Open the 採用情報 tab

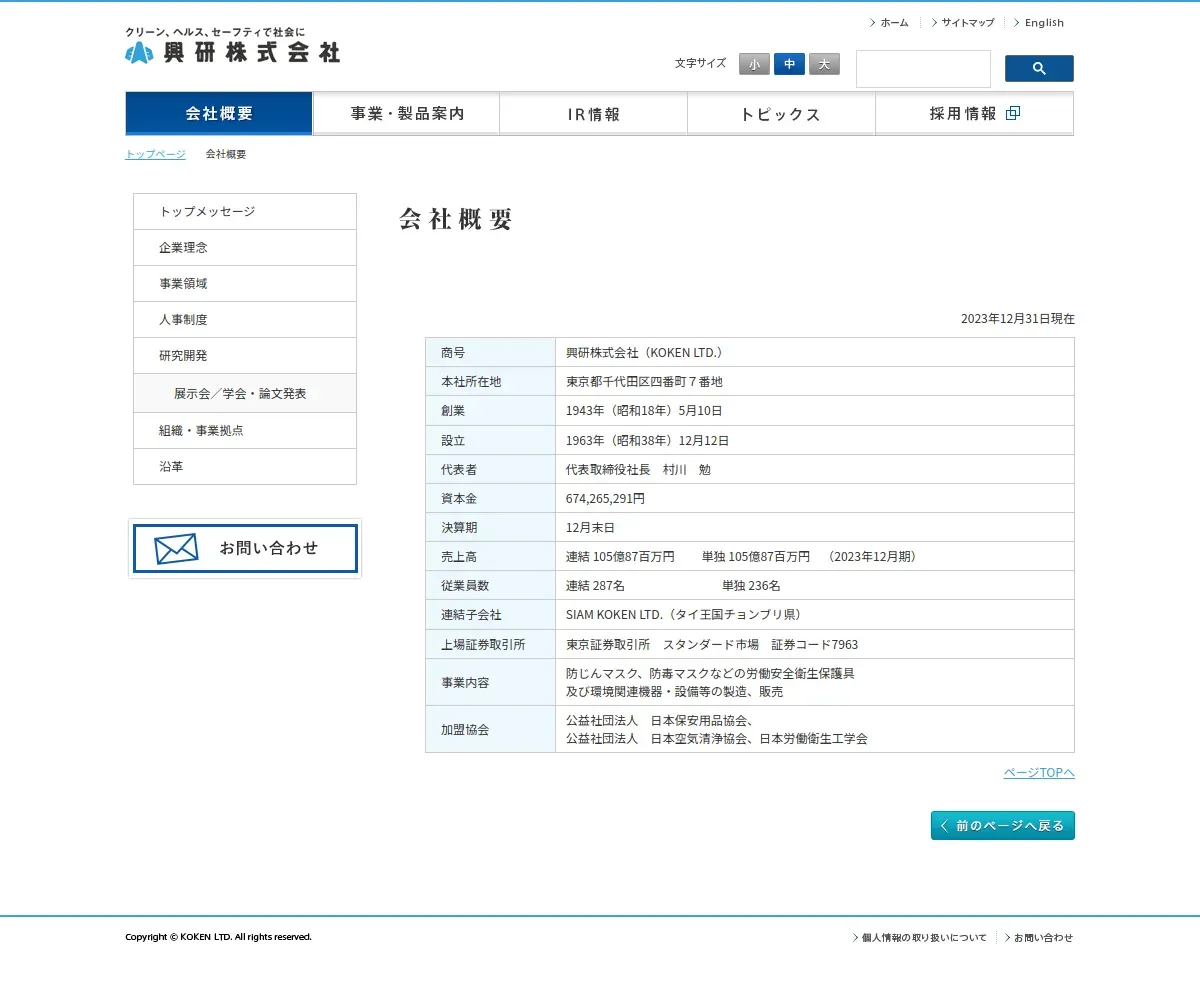tap(974, 113)
